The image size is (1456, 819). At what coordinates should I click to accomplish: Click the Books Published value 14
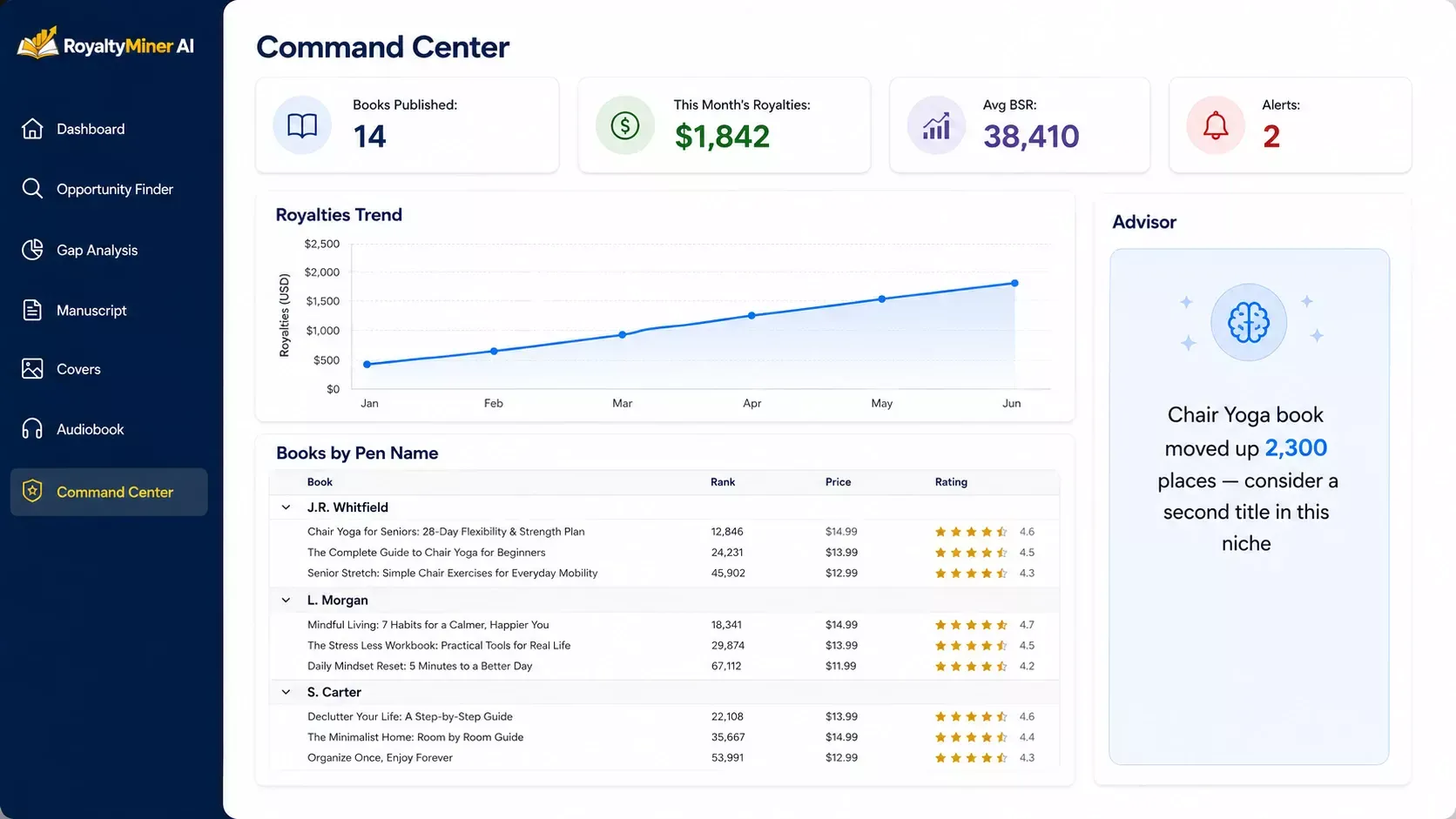[369, 137]
